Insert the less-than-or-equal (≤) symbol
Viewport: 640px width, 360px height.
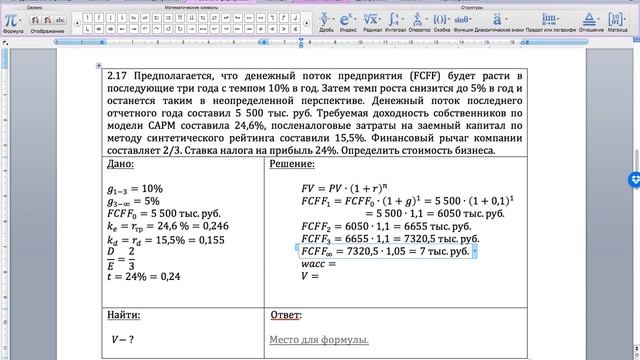295,29
